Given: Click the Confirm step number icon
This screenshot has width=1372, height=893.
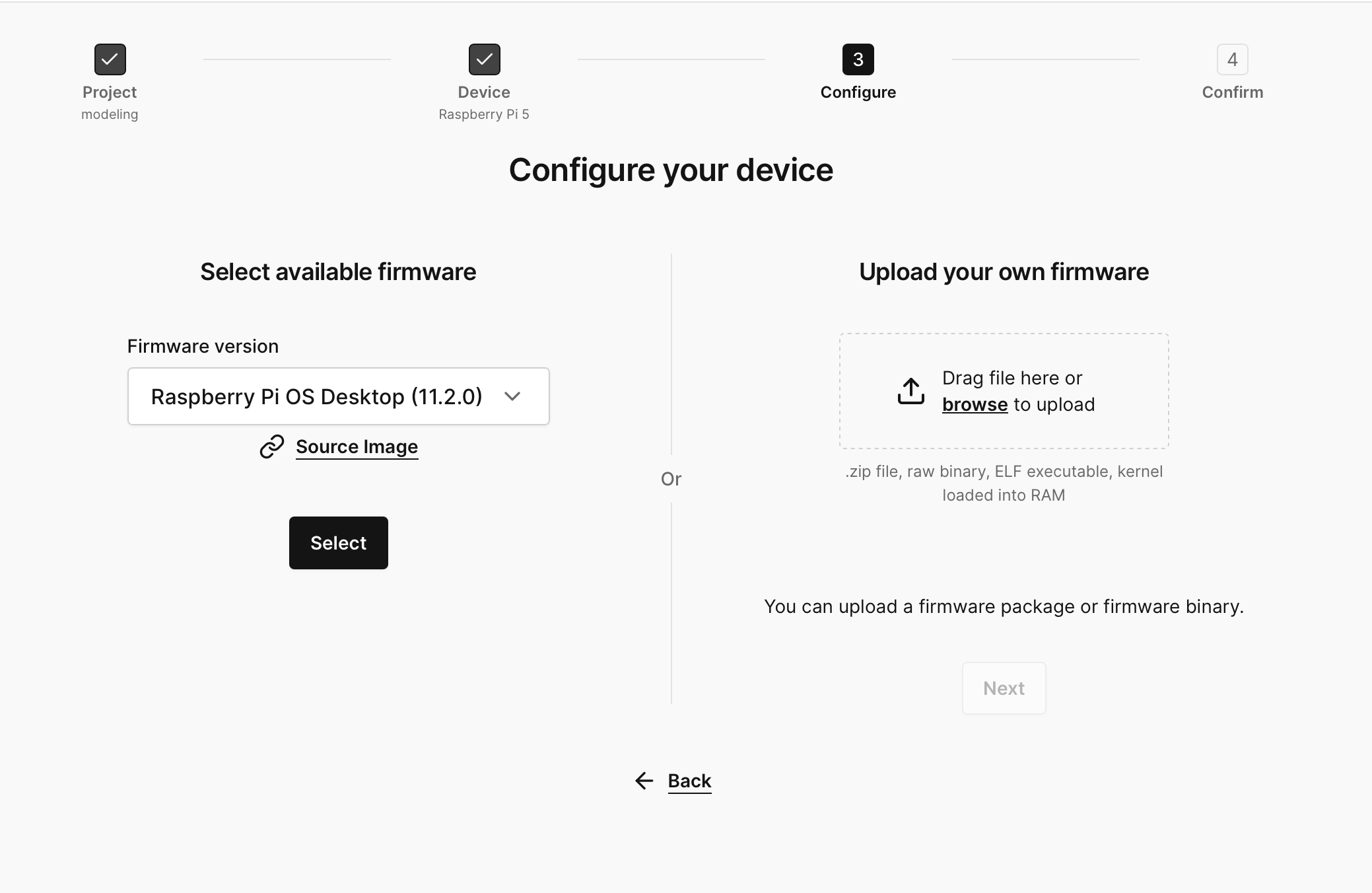Looking at the screenshot, I should tap(1232, 59).
